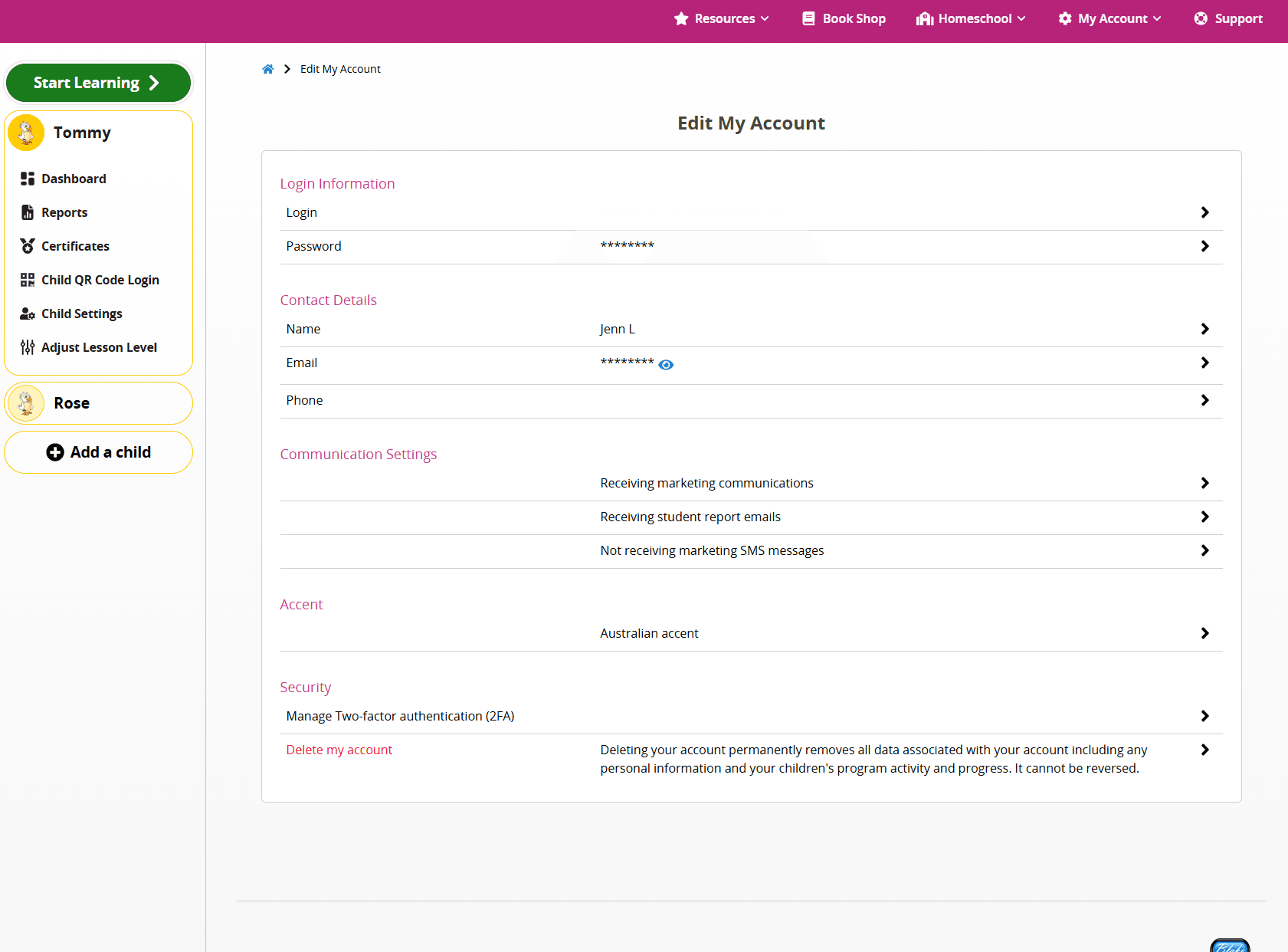
Task: Open Receiving student report emails setting
Action: (x=751, y=517)
